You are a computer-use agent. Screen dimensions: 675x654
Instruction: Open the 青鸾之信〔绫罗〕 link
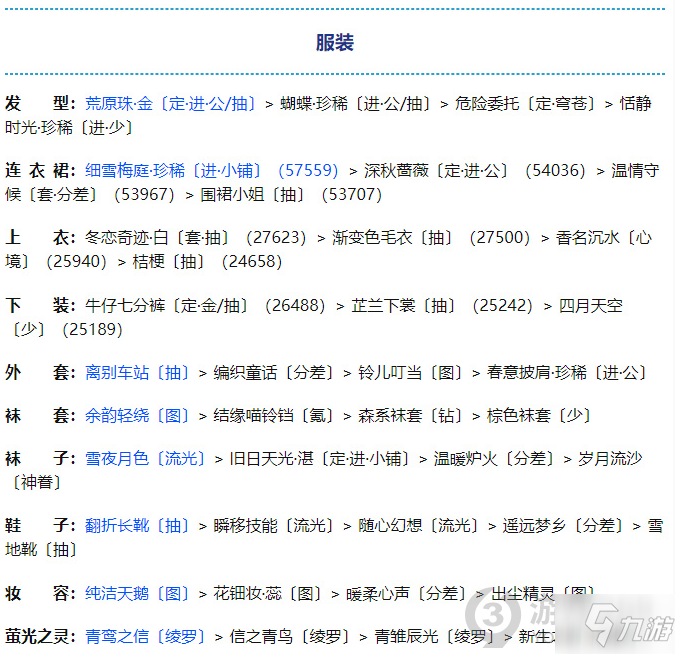145,636
